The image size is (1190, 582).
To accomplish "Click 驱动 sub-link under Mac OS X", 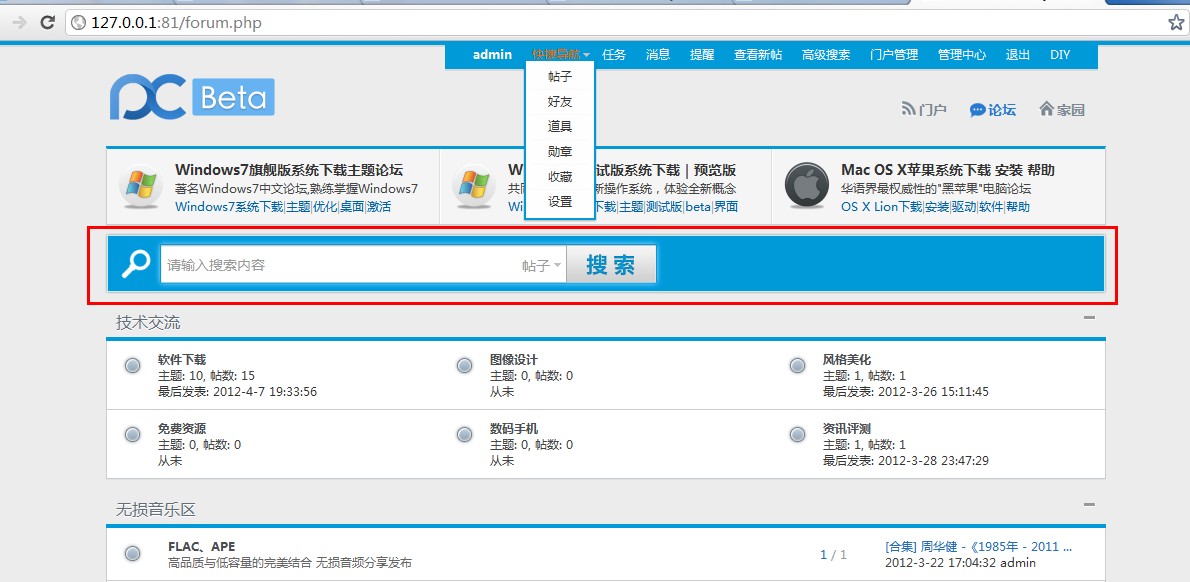I will pyautogui.click(x=964, y=206).
